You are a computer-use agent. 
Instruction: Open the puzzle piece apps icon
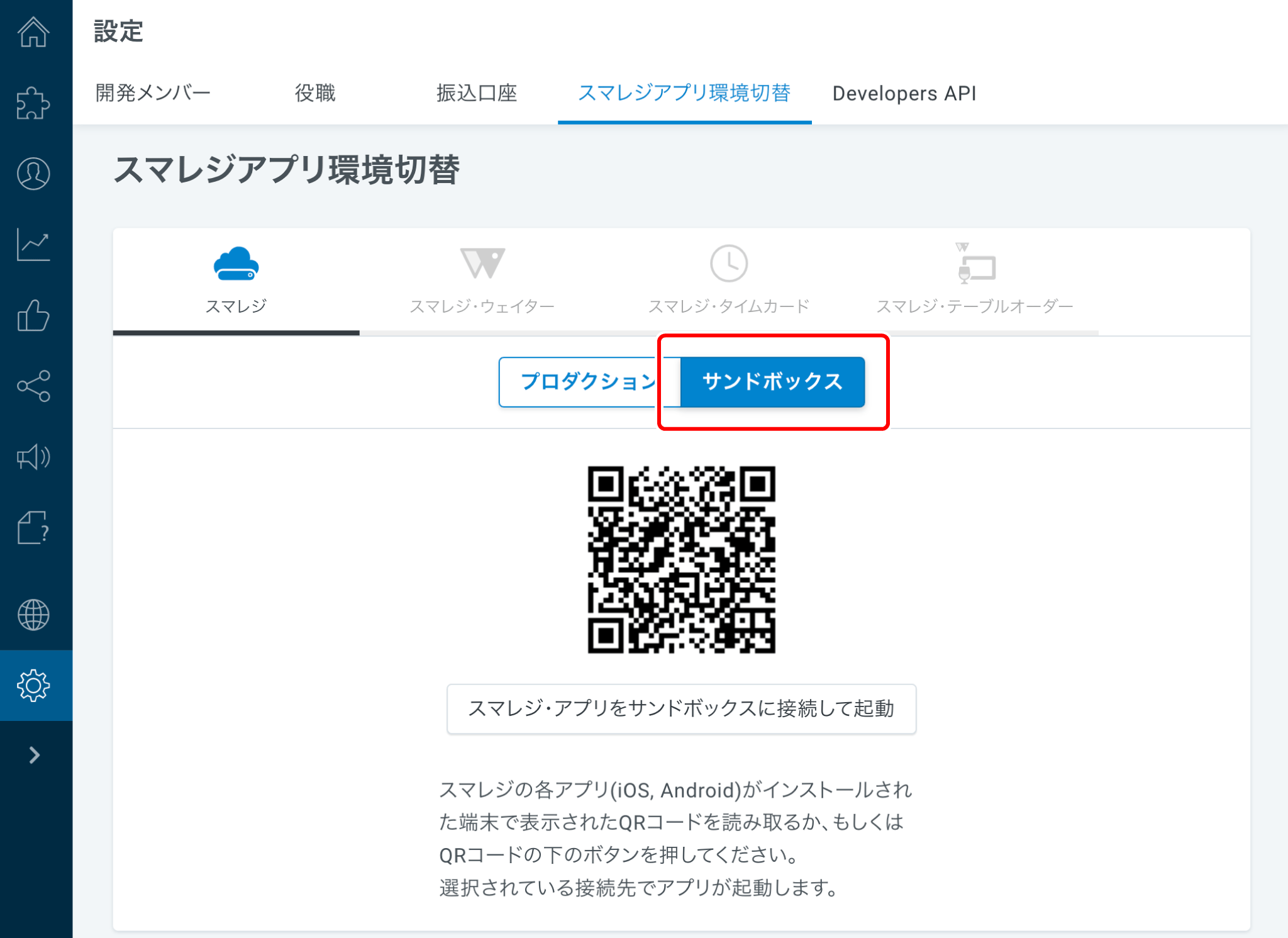coord(34,103)
